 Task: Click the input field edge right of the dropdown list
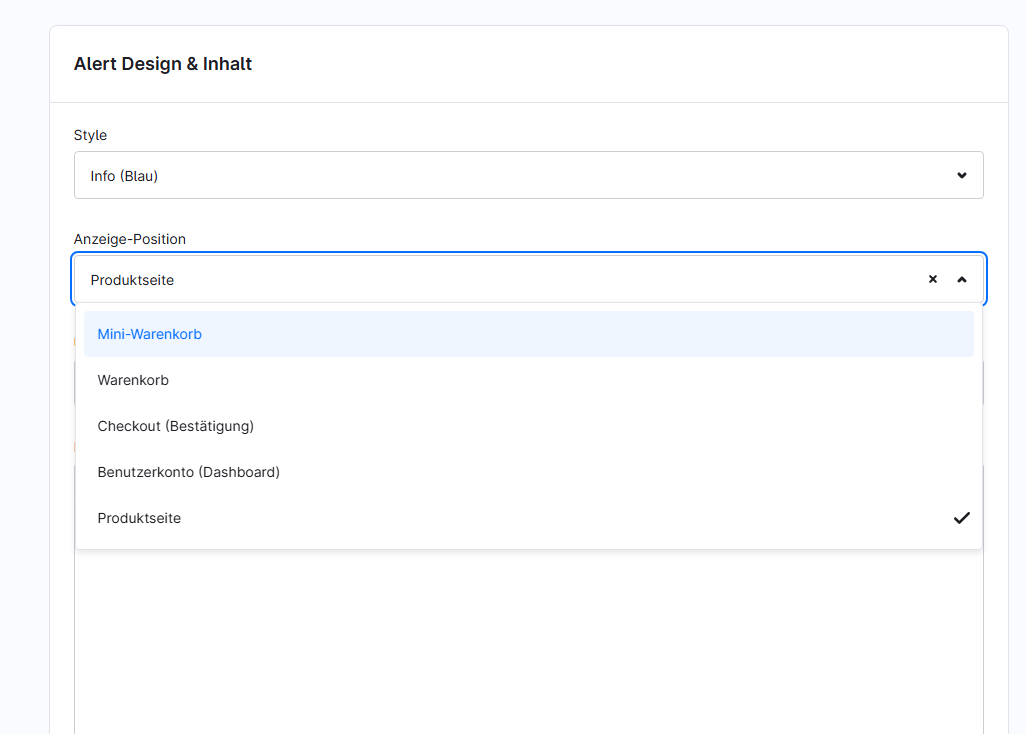coord(984,382)
